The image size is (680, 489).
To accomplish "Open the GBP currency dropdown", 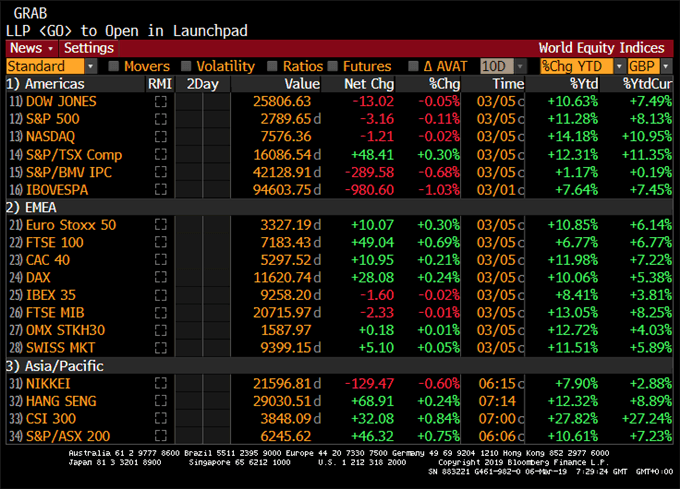I will point(666,66).
